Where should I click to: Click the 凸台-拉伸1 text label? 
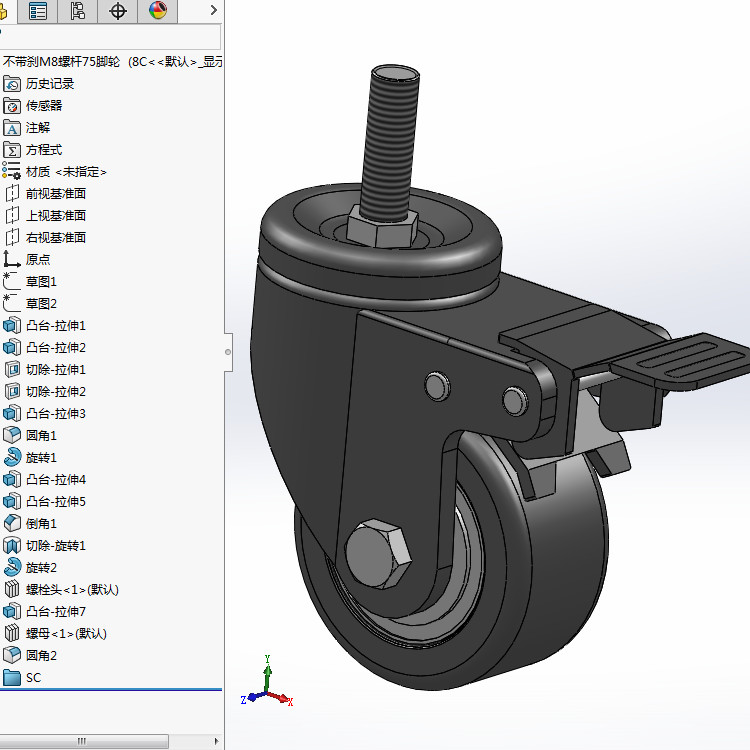[56, 326]
